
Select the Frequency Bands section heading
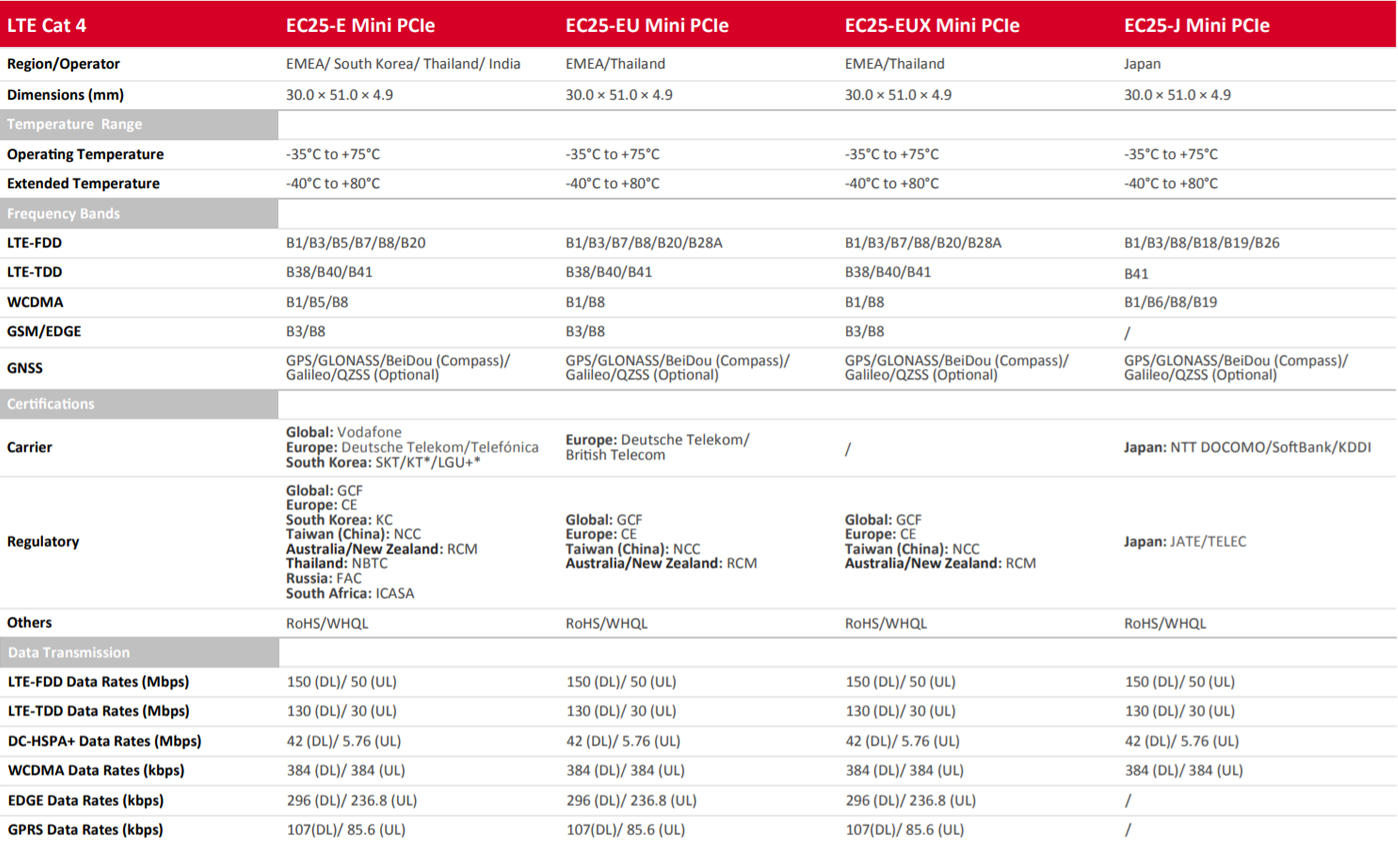coord(139,213)
